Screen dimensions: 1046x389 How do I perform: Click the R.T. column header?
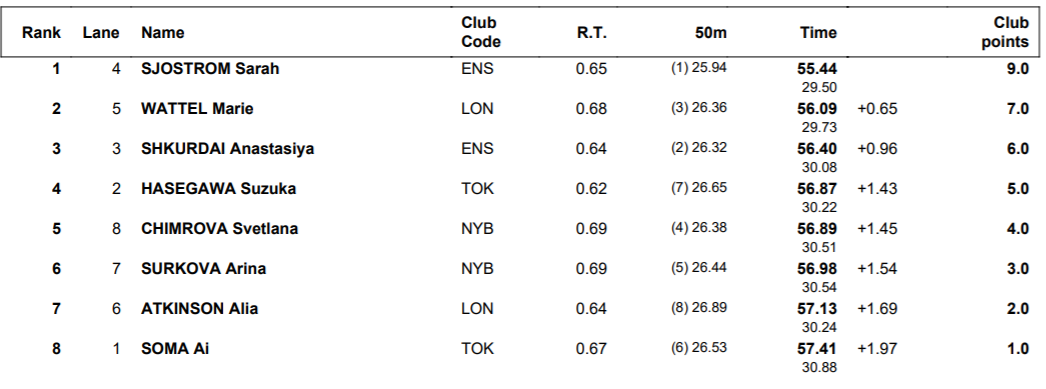point(592,32)
